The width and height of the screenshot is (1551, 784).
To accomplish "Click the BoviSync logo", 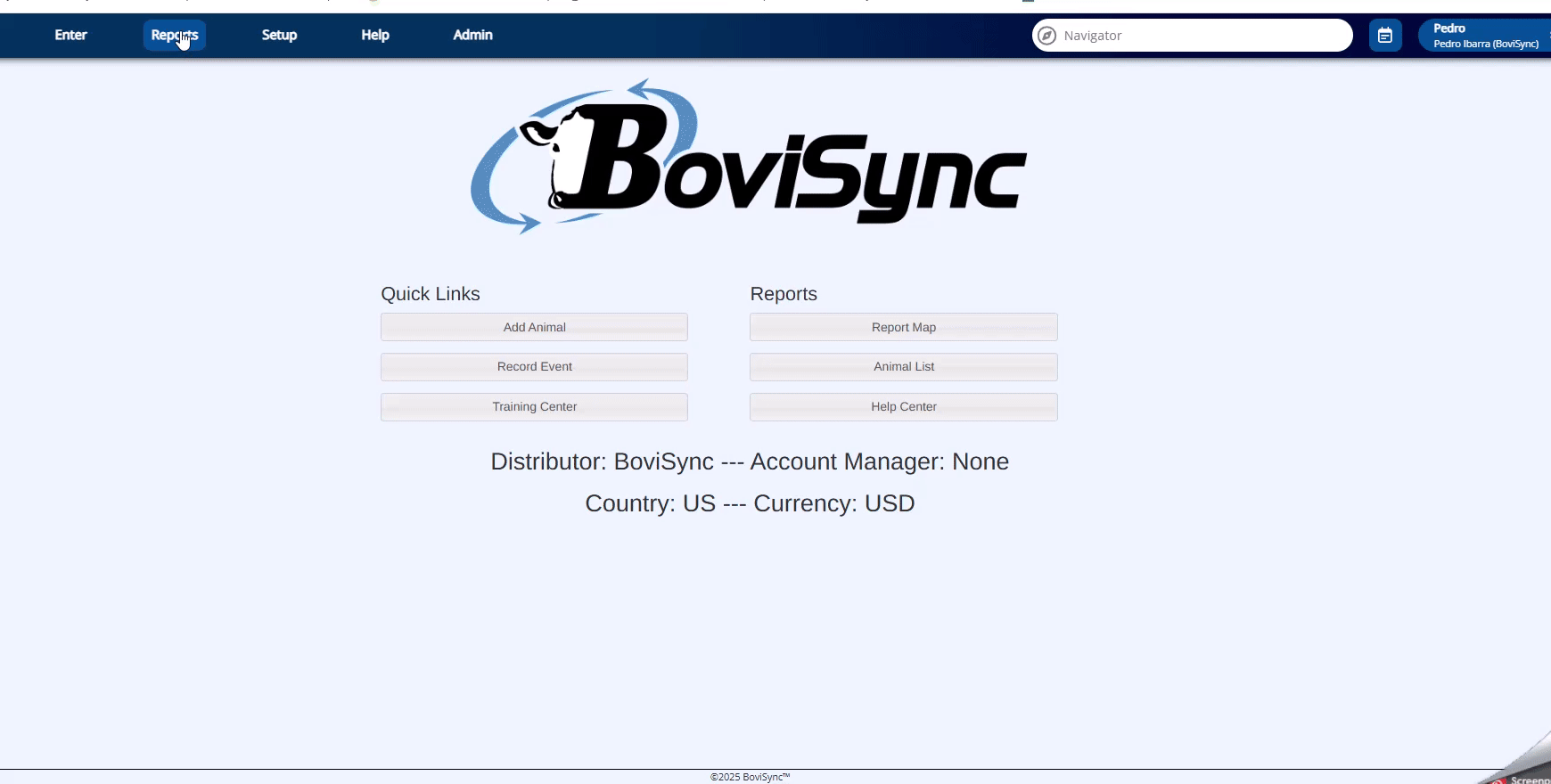I will (749, 157).
